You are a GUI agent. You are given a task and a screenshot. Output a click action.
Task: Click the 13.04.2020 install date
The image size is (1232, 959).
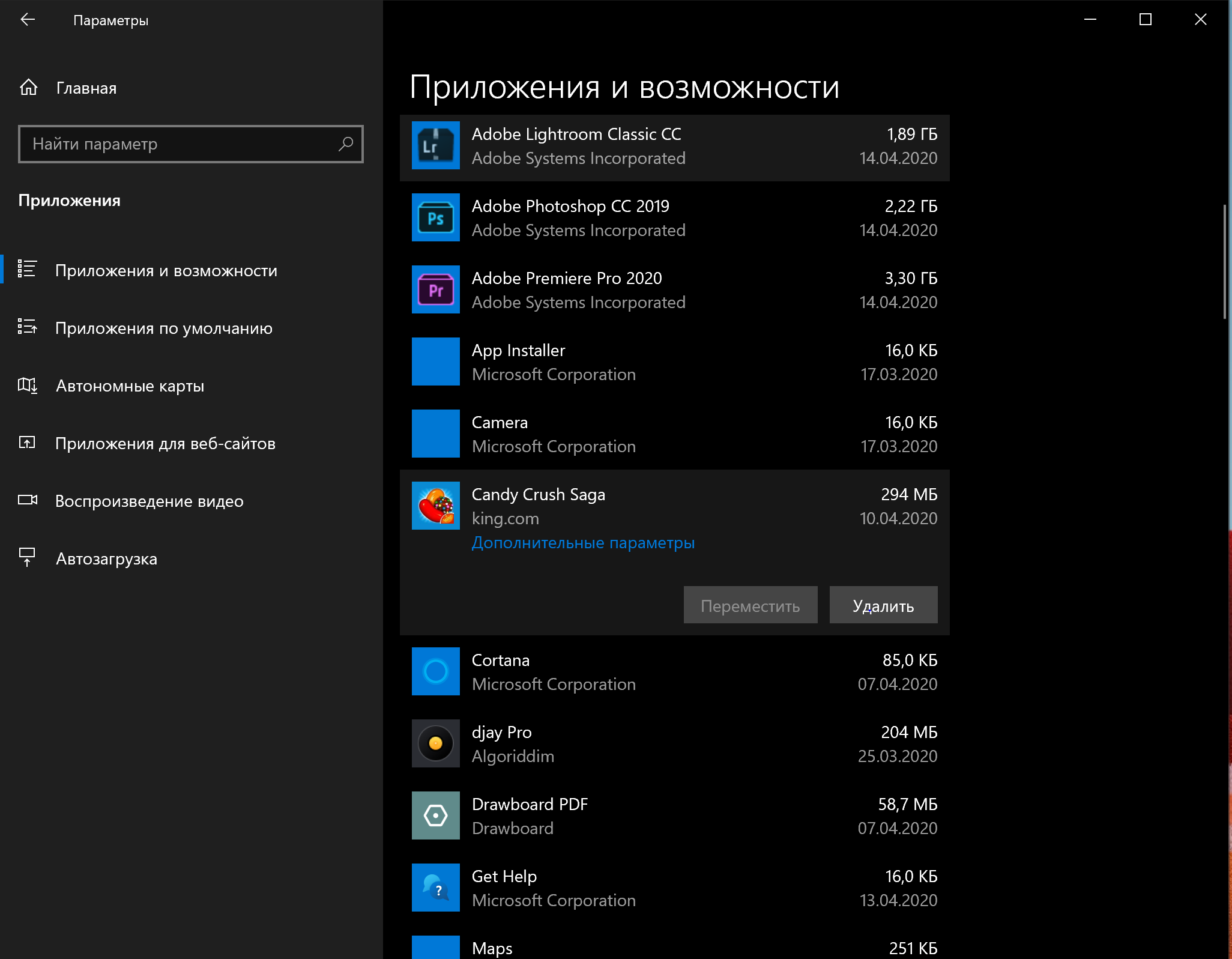click(x=898, y=900)
